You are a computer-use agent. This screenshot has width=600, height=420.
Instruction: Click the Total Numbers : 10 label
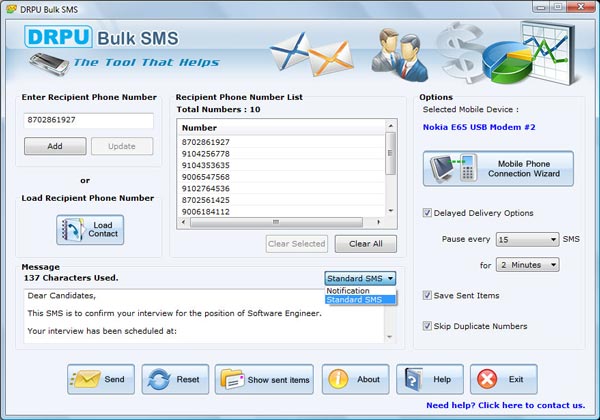tap(218, 109)
